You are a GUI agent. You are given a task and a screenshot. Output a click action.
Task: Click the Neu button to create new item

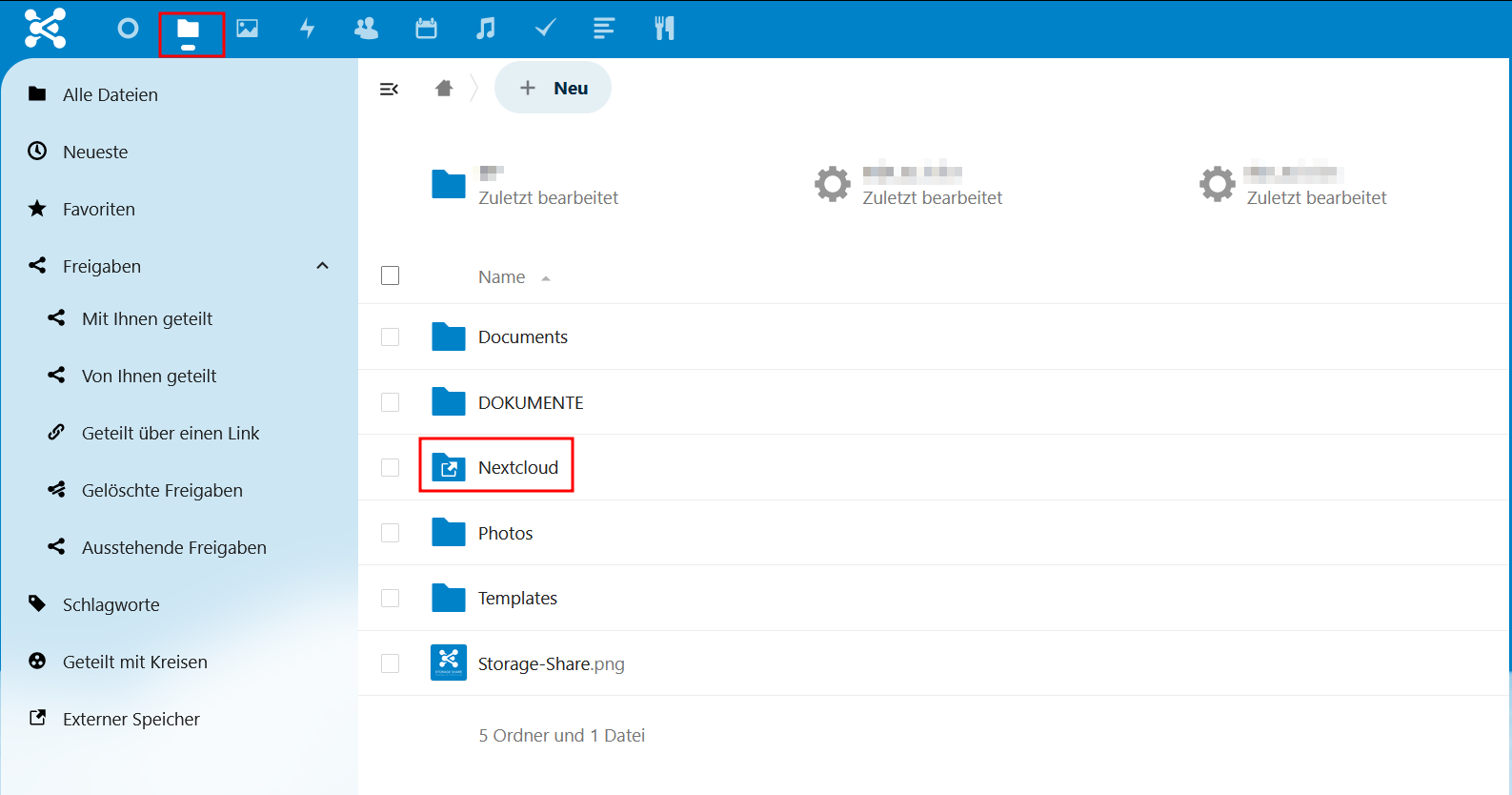click(553, 88)
